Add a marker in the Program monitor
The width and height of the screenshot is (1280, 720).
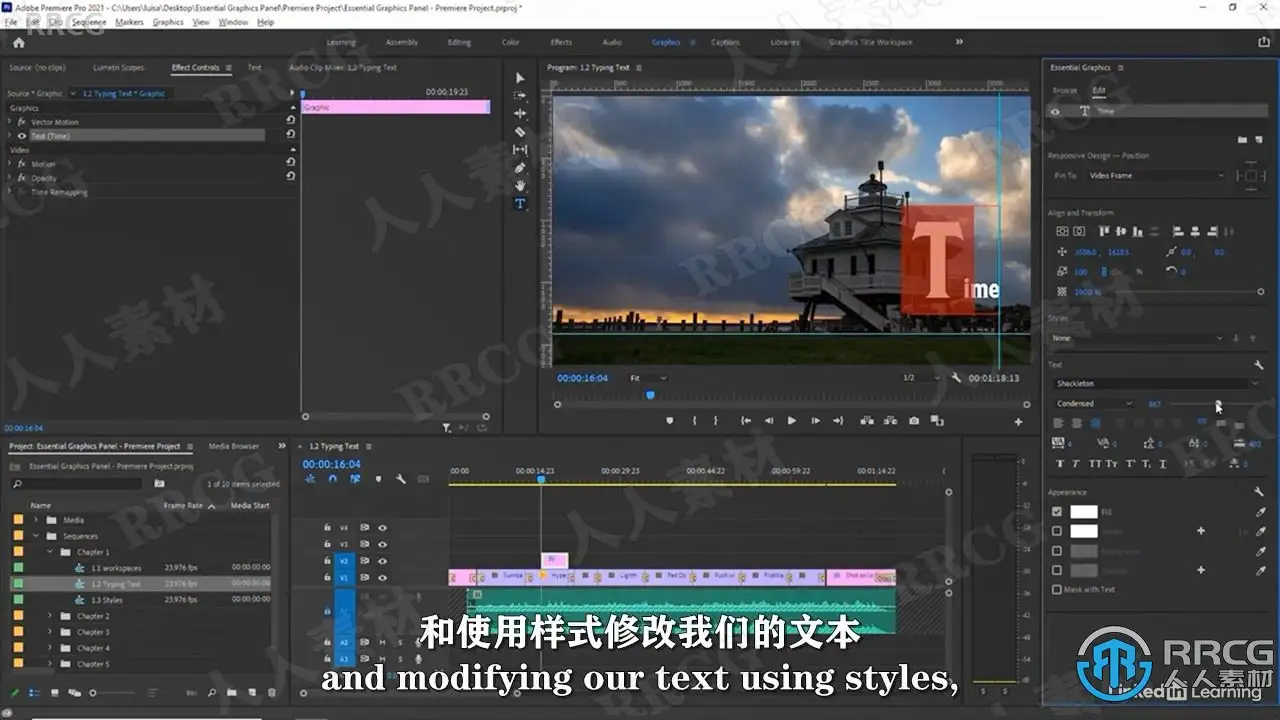click(669, 421)
